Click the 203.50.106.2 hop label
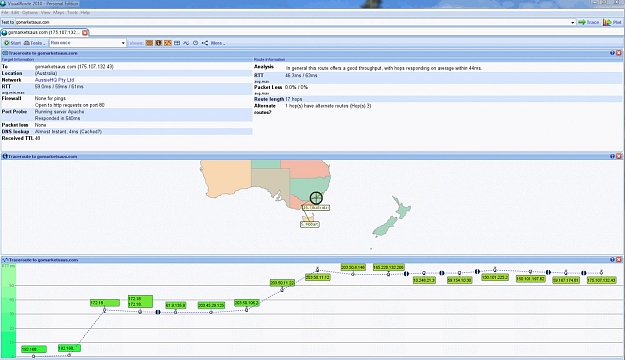Screen dimensions: 625x360 [x=247, y=303]
